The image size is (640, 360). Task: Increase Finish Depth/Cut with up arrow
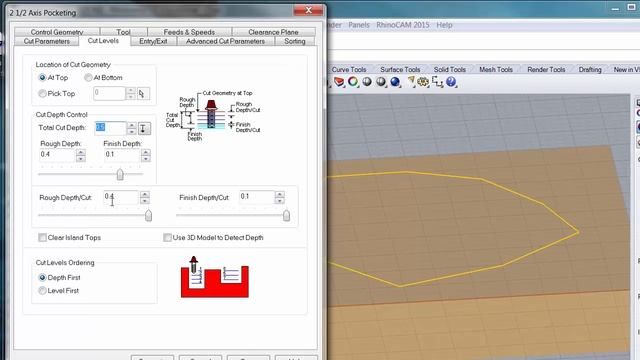[280, 195]
